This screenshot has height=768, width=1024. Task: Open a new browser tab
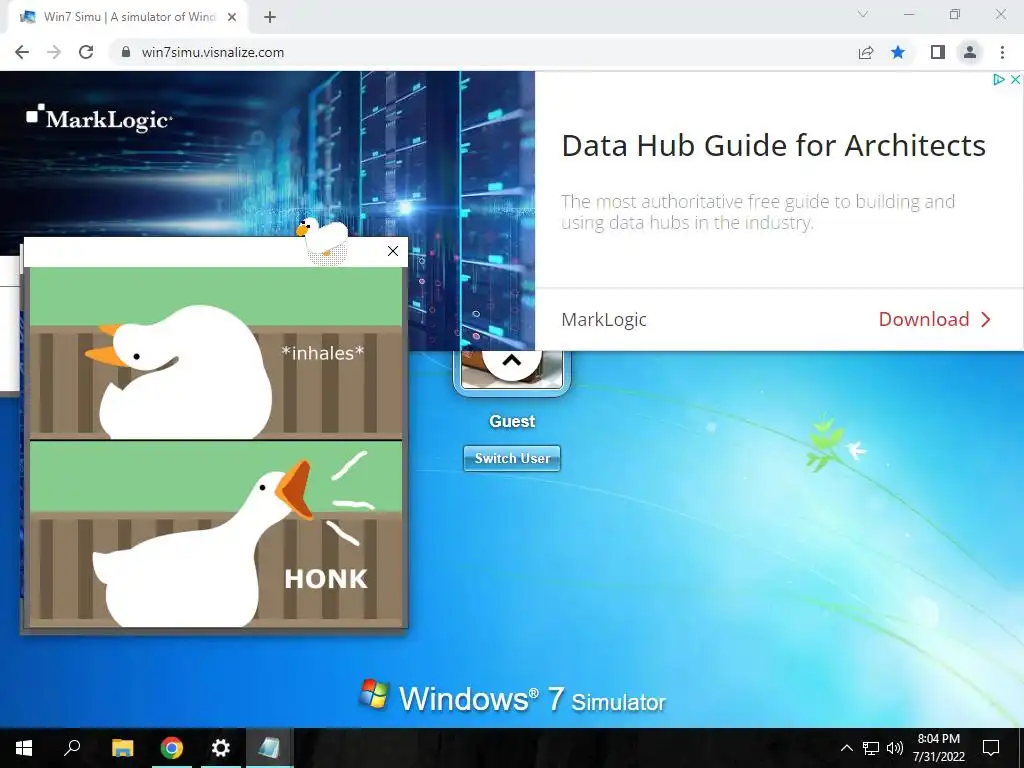(270, 17)
